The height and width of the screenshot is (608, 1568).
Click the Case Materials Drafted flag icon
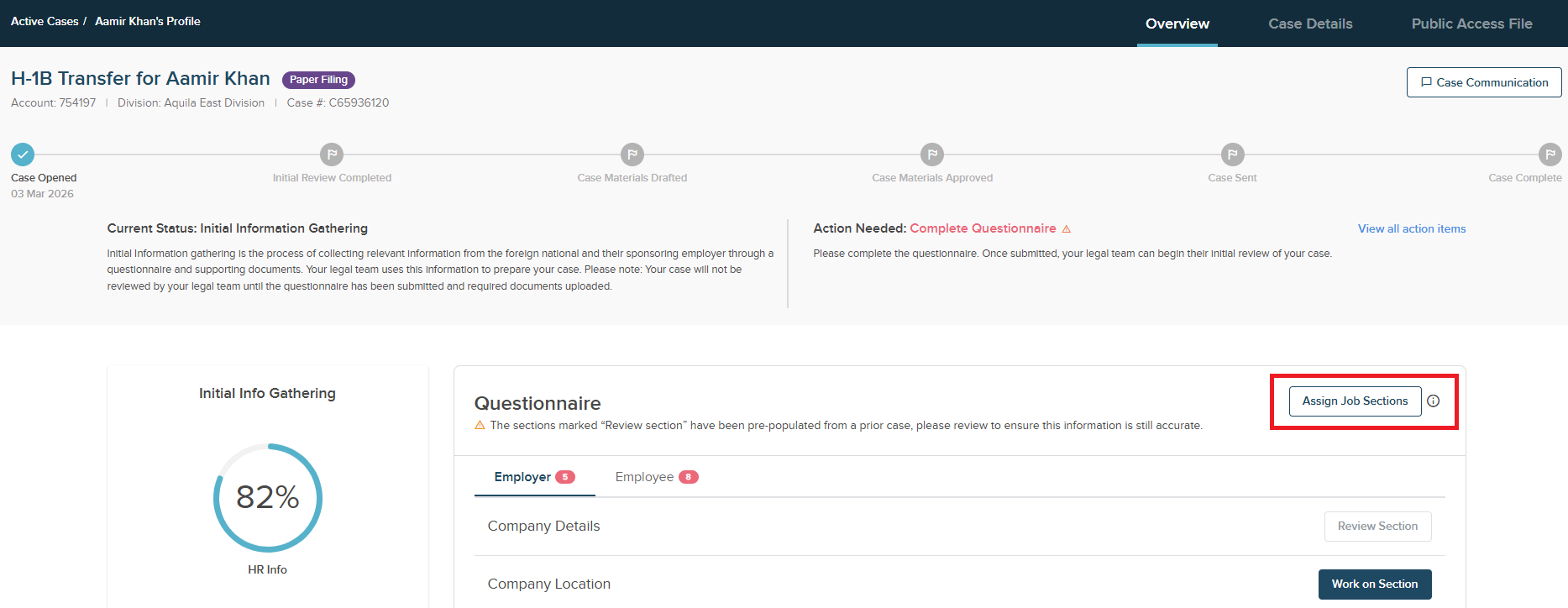pyautogui.click(x=632, y=155)
